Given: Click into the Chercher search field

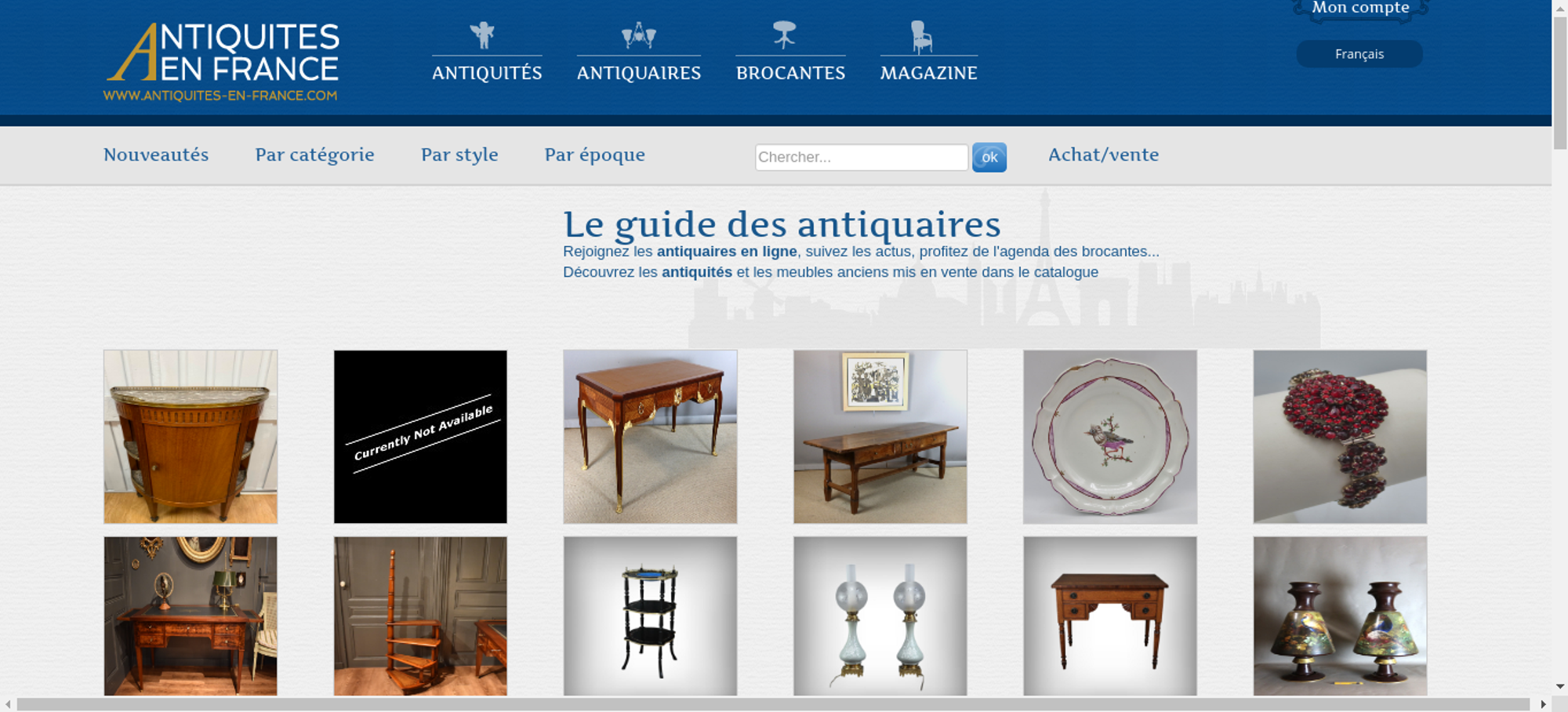Looking at the screenshot, I should point(862,157).
